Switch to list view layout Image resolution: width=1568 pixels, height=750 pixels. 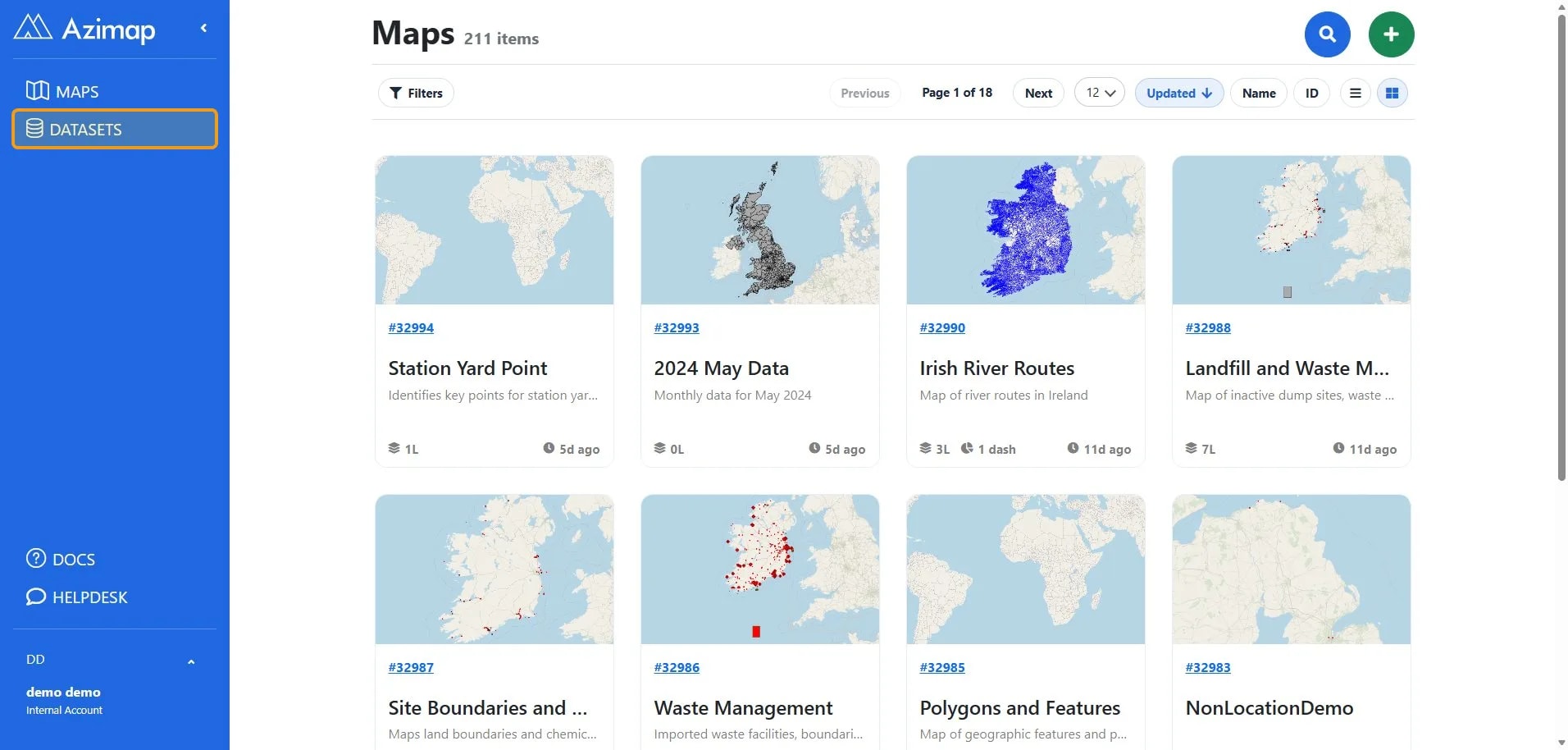pyautogui.click(x=1356, y=94)
